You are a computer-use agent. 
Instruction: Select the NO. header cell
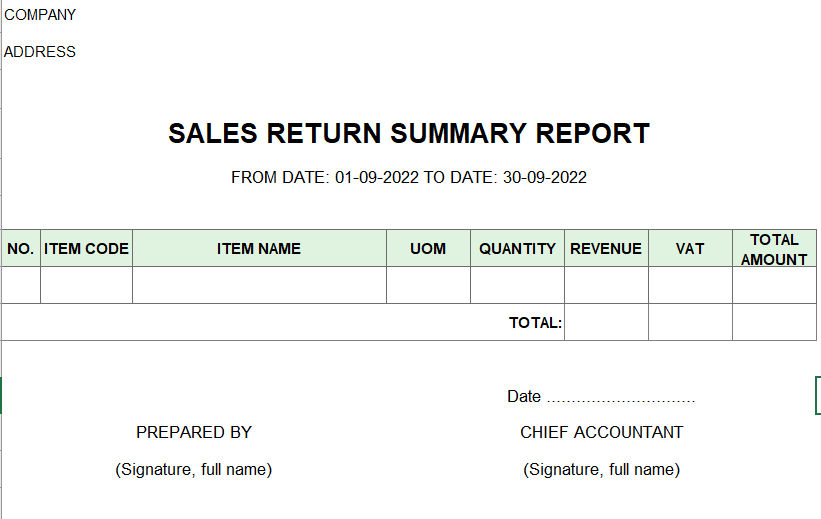[21, 248]
